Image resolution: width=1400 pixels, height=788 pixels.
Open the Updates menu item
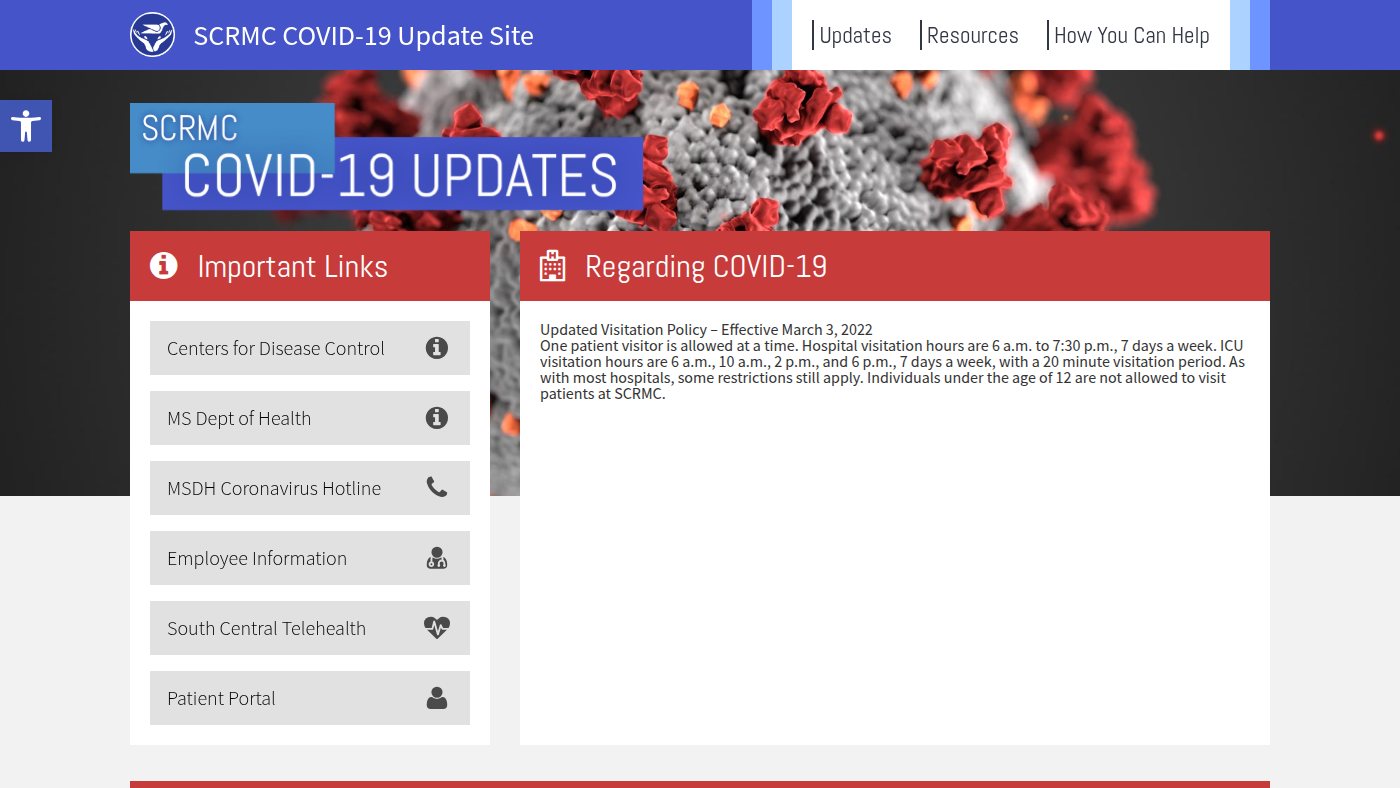point(855,35)
